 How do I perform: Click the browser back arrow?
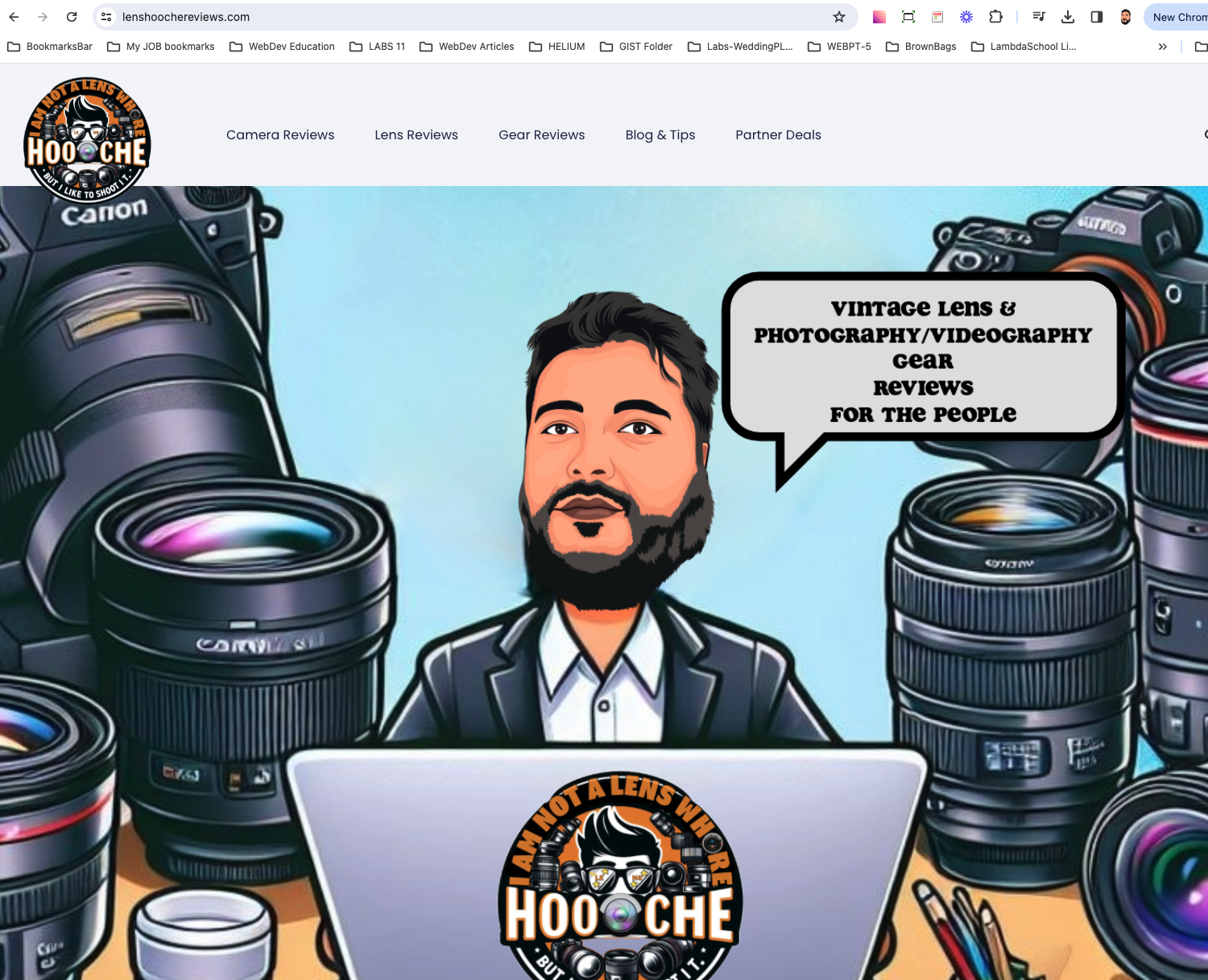[x=14, y=17]
